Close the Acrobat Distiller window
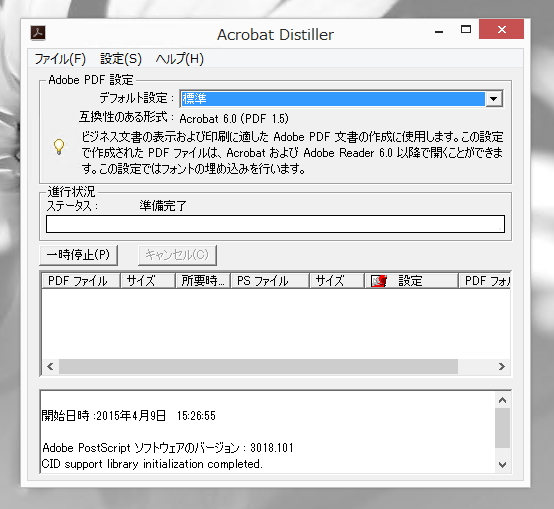This screenshot has height=509, width=554. pos(501,29)
